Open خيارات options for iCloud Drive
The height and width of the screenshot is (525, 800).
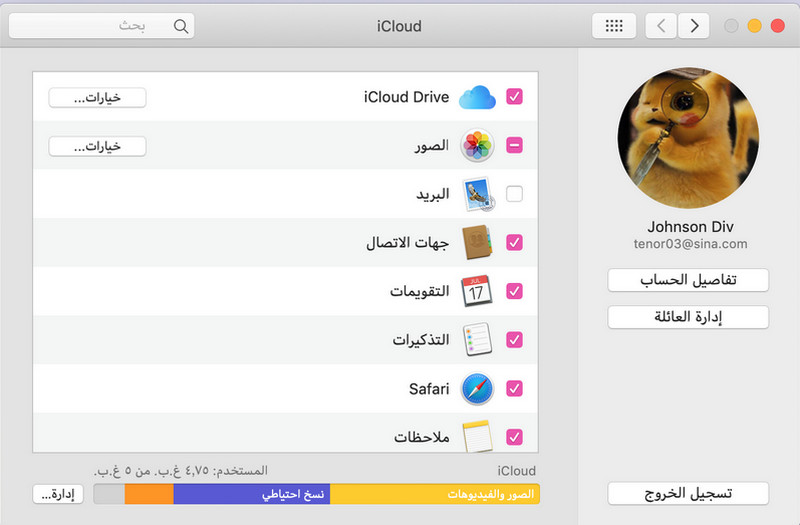click(97, 97)
